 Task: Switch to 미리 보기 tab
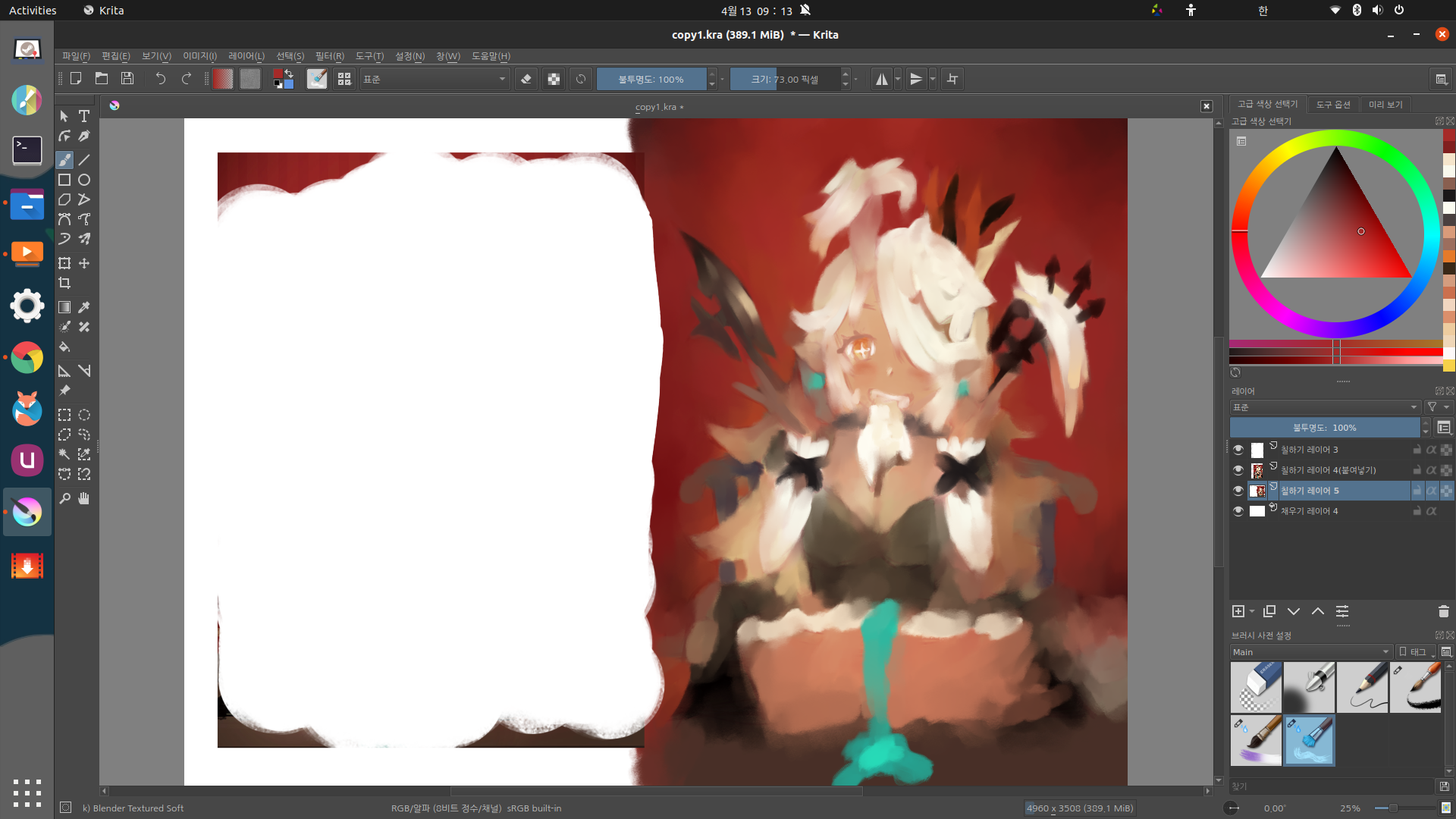(x=1385, y=105)
